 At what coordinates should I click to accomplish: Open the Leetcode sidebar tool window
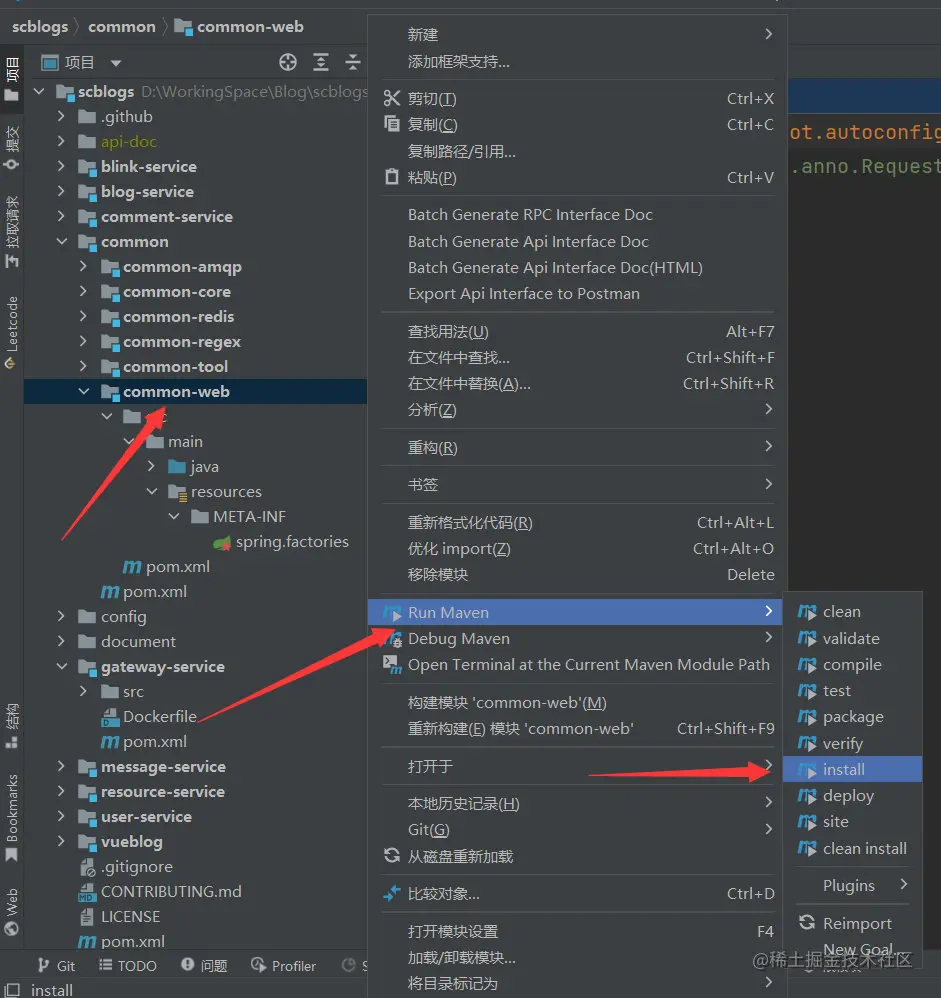(x=11, y=333)
